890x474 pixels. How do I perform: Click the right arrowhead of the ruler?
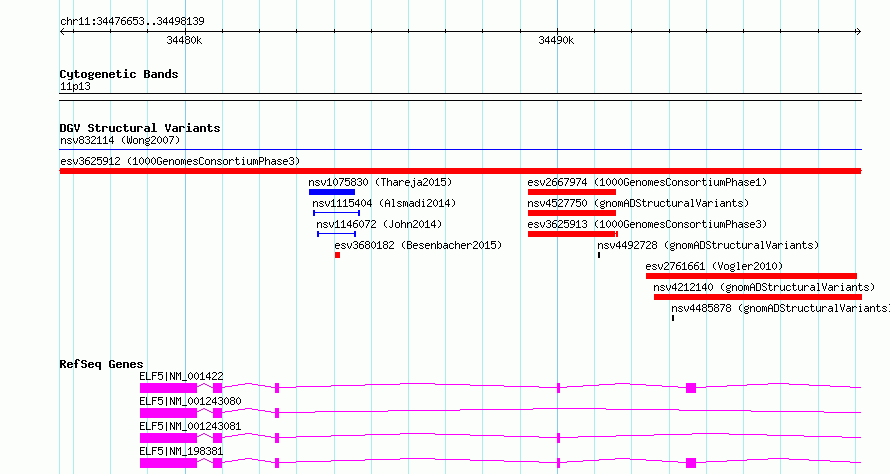859,32
